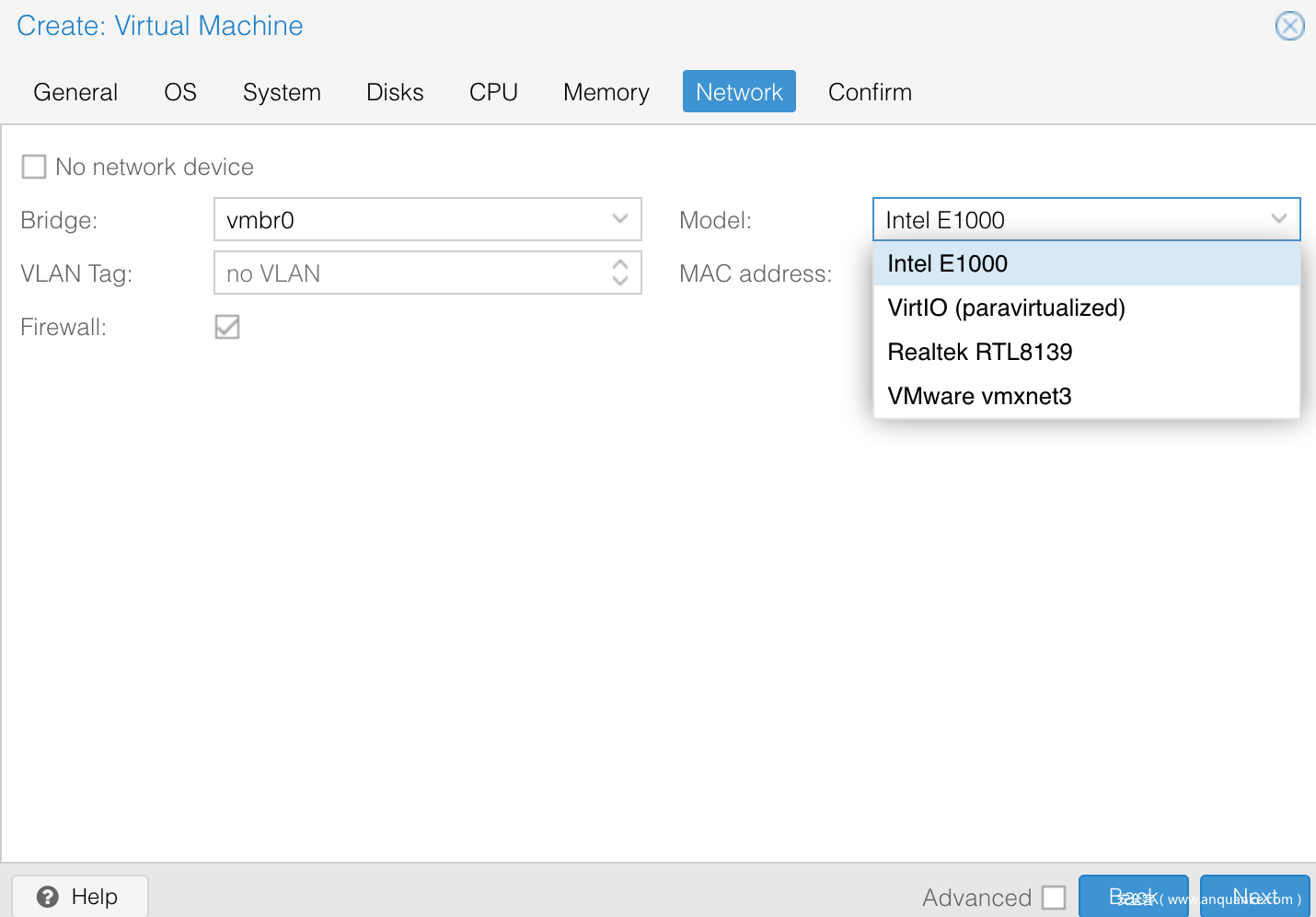Enable the No network device checkbox
The width and height of the screenshot is (1316, 917).
[x=34, y=167]
